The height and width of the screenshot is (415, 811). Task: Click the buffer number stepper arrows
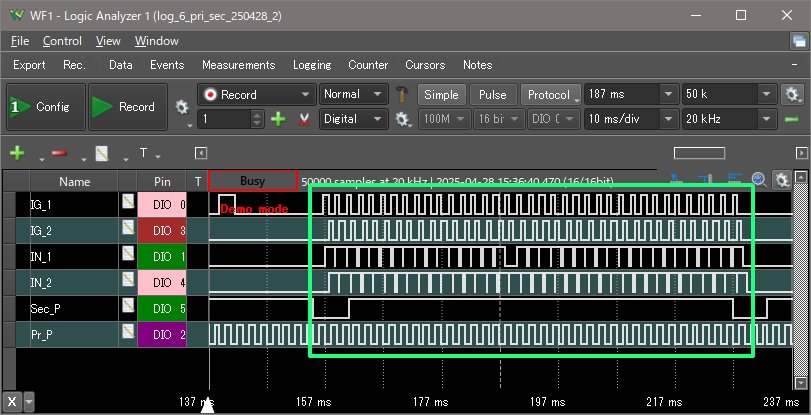(257, 120)
